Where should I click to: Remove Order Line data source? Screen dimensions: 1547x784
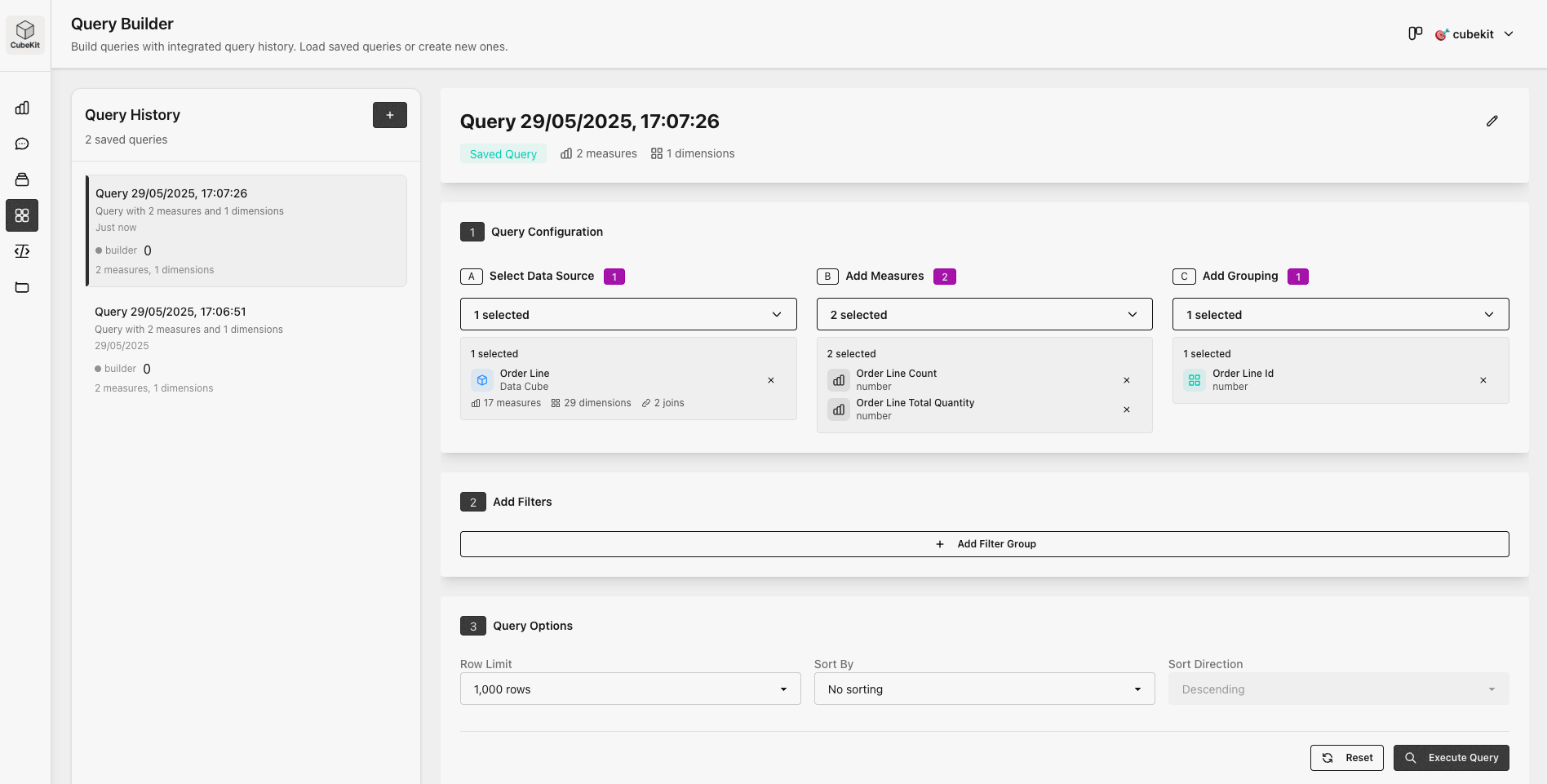(x=770, y=380)
